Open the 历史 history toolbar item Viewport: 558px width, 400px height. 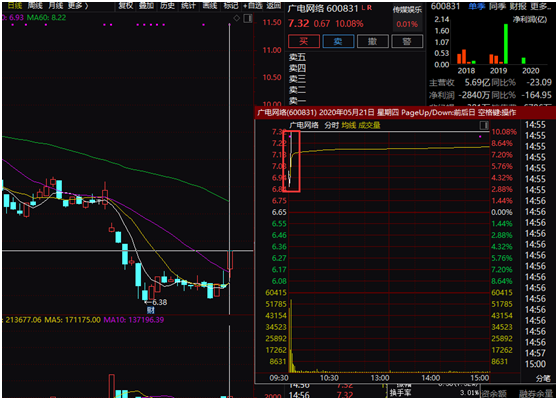pos(167,6)
